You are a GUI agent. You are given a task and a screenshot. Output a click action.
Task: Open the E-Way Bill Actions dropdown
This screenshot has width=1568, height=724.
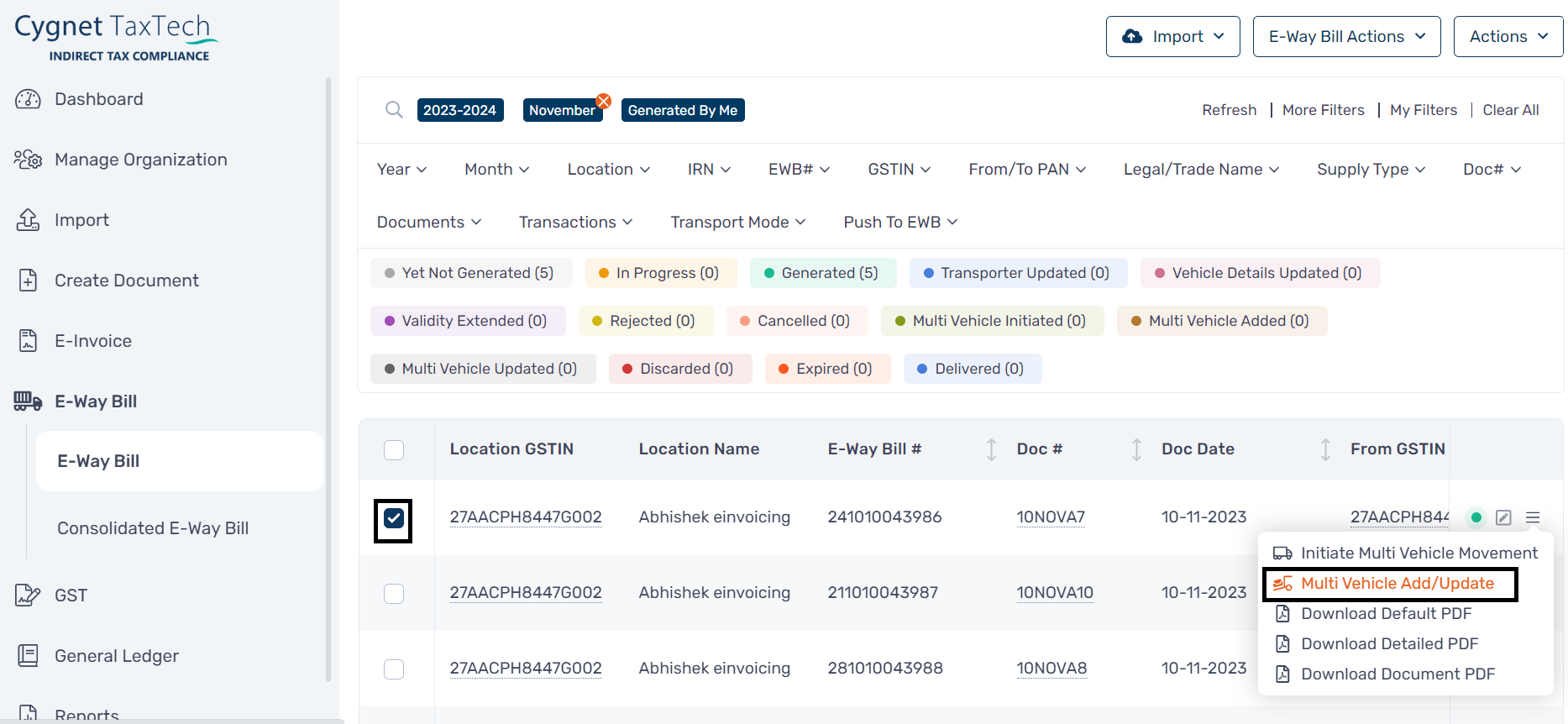coord(1347,36)
